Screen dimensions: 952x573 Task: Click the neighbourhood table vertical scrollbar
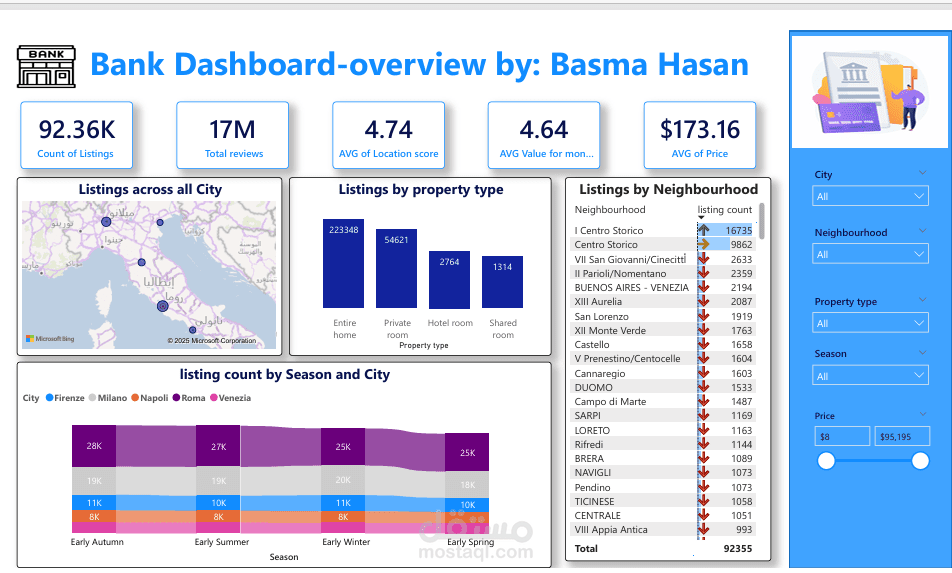761,221
